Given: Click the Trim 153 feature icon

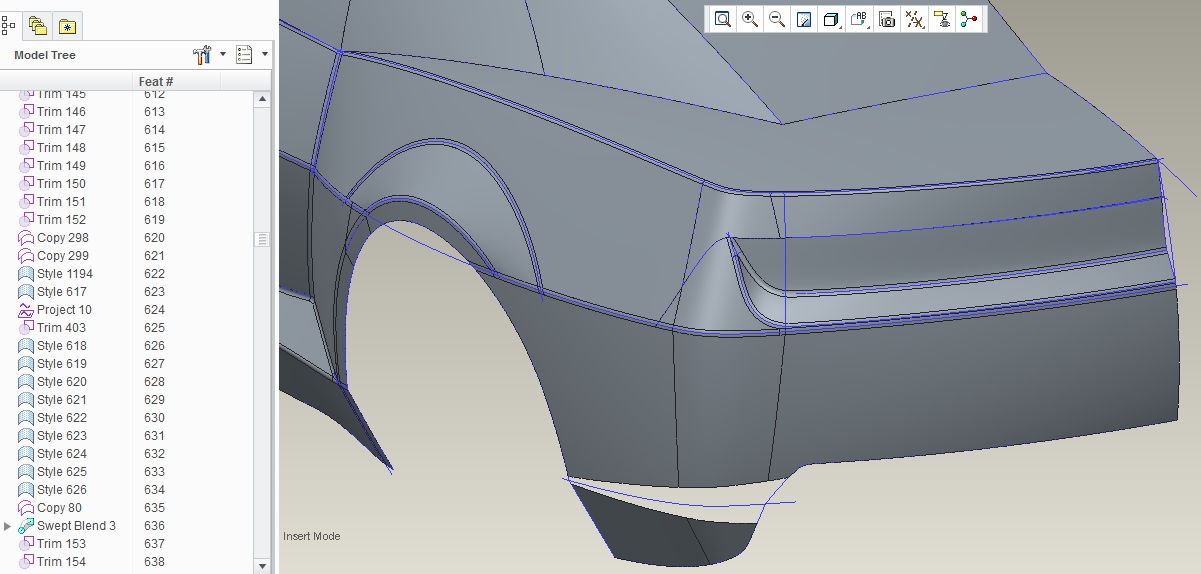Looking at the screenshot, I should (26, 544).
